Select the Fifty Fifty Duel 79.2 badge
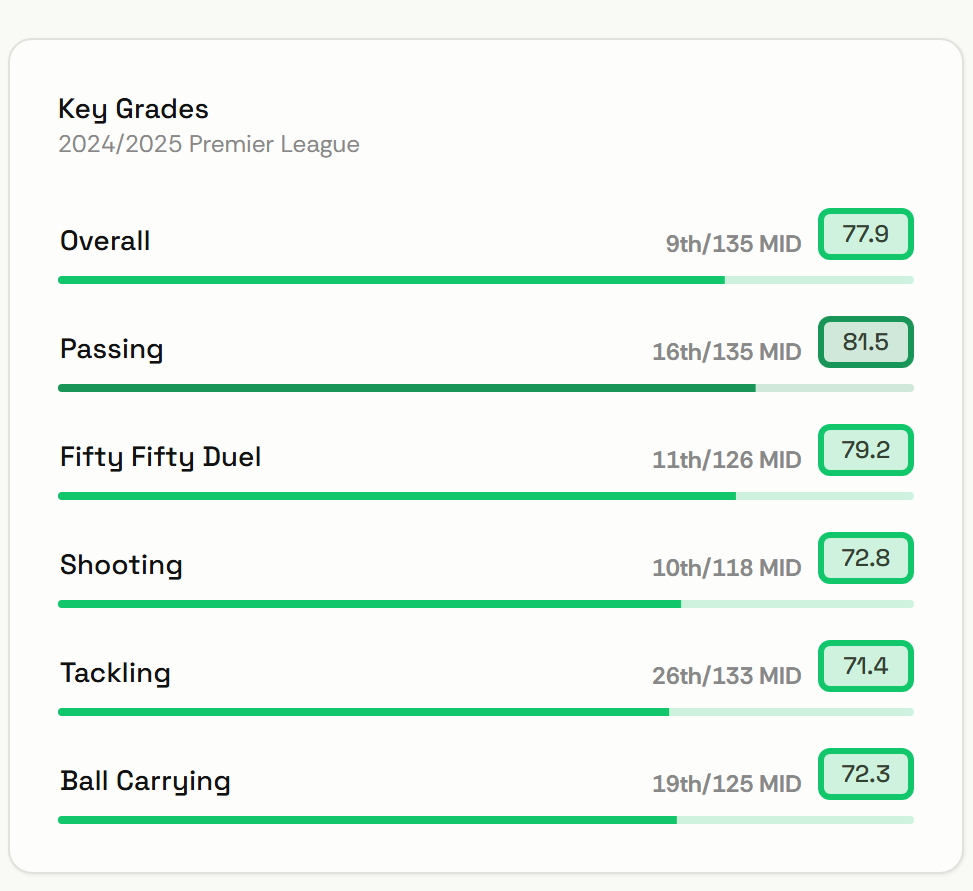 [866, 450]
